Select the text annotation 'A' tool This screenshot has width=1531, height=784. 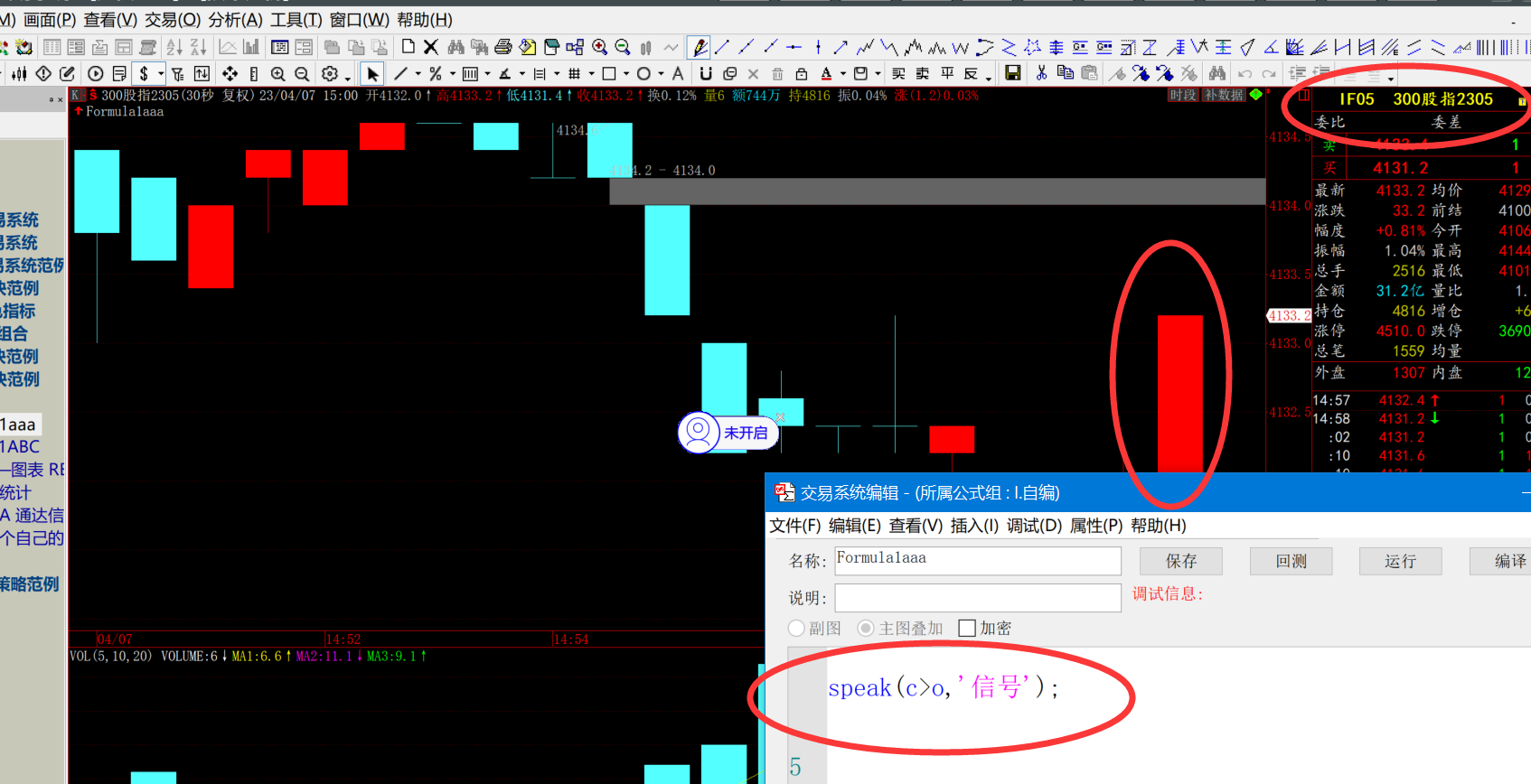click(x=678, y=74)
